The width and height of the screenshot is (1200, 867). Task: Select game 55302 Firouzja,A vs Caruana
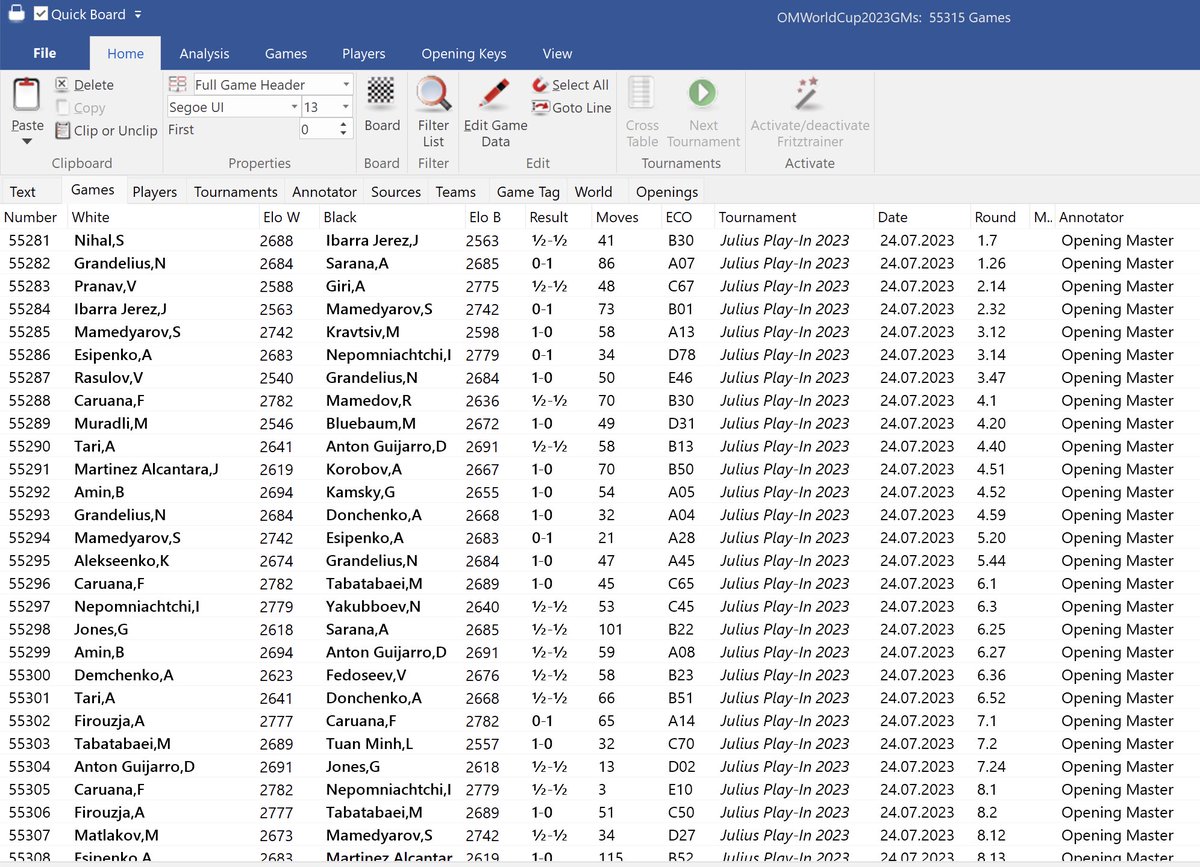pyautogui.click(x=600, y=721)
